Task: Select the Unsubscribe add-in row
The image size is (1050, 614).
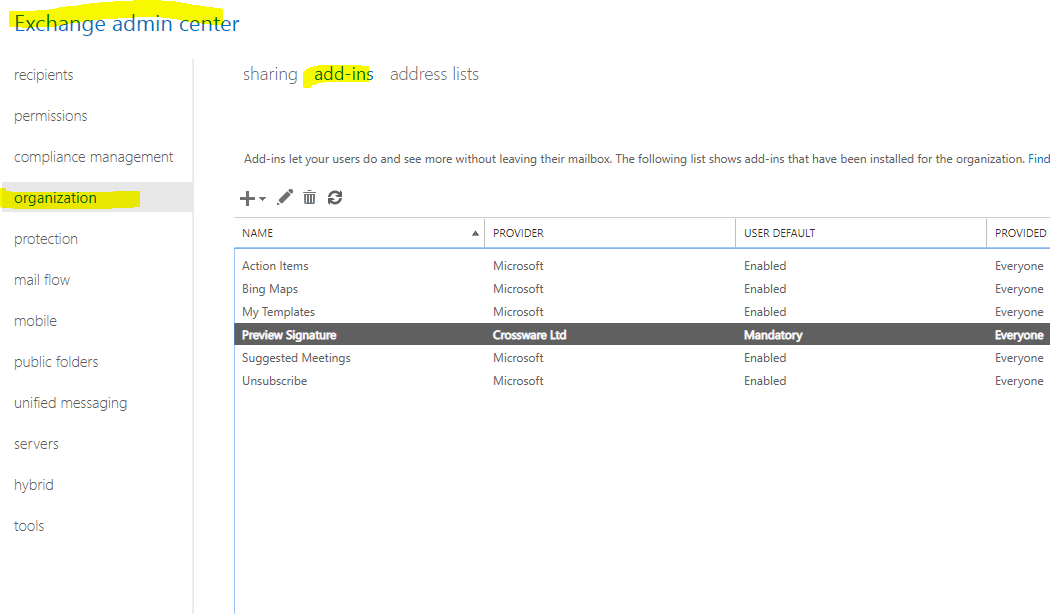Action: 642,381
